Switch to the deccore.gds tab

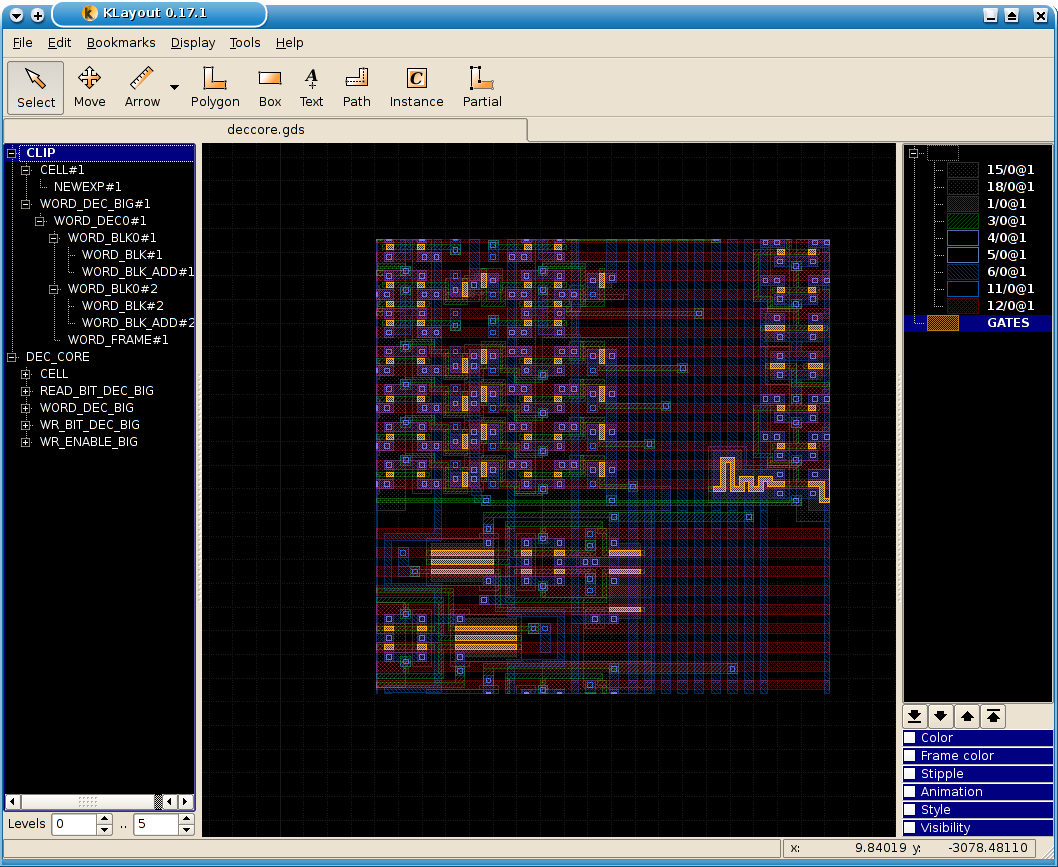[266, 130]
